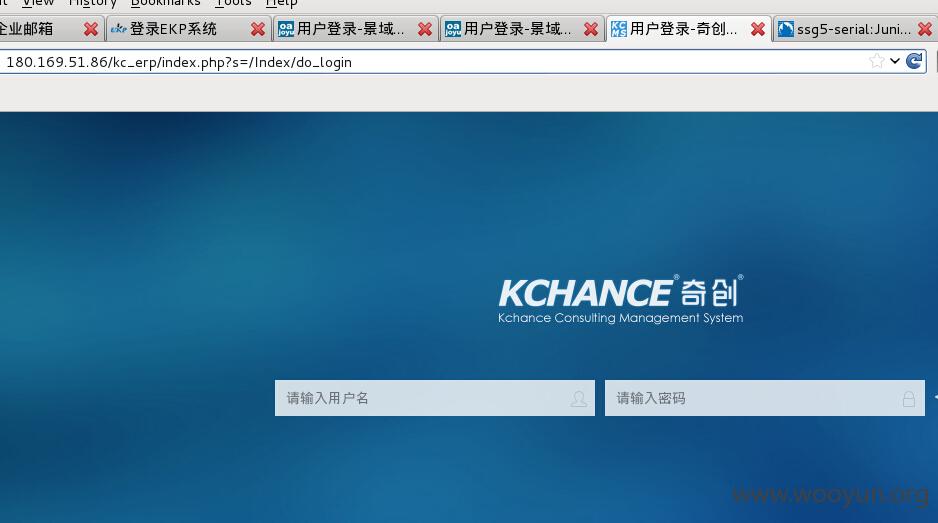Viewport: 938px width, 523px height.
Task: Close the ssg5-serial:Juni tab
Action: [925, 29]
